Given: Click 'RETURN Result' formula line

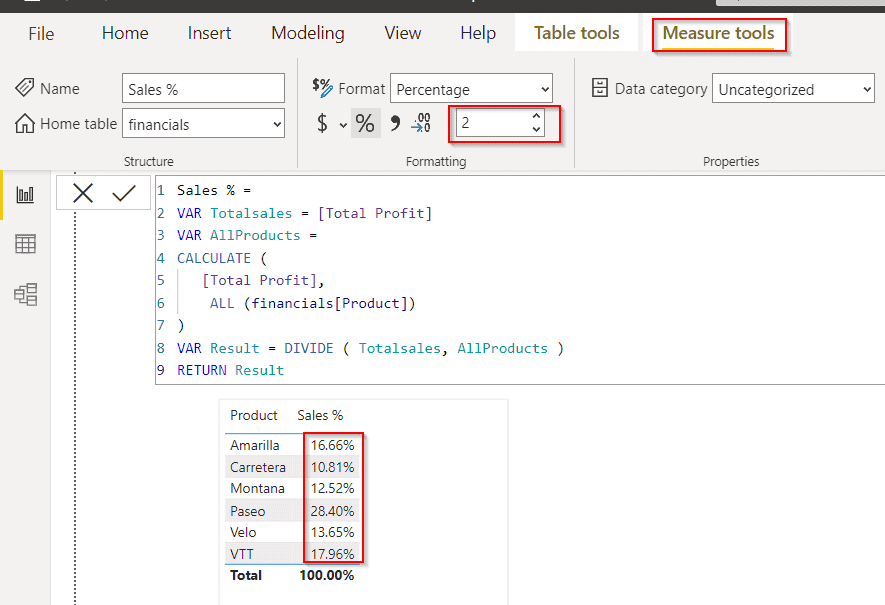Looking at the screenshot, I should point(230,370).
